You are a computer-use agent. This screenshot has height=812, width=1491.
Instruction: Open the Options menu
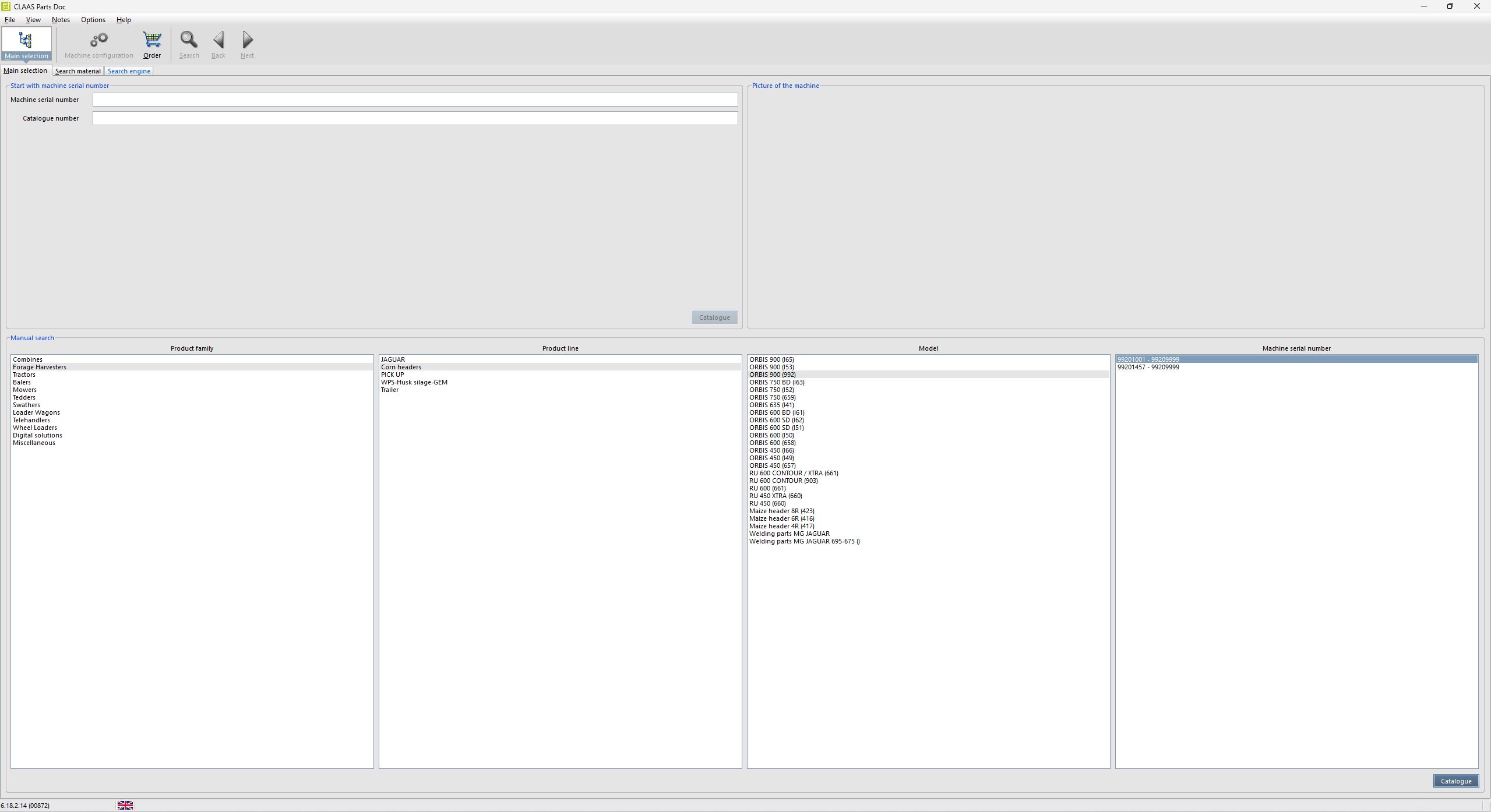pos(93,20)
